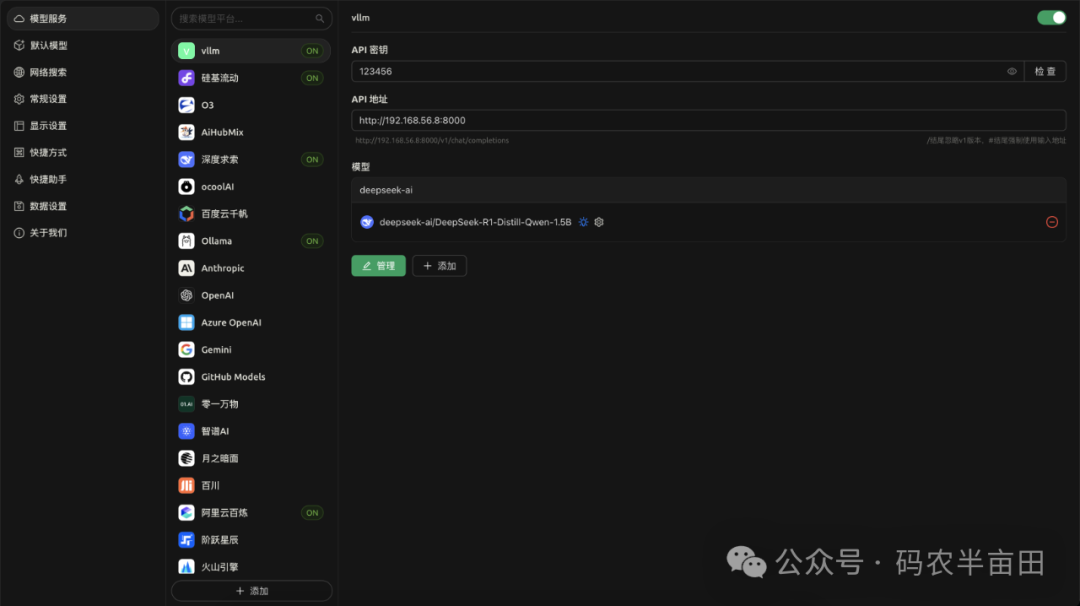Click the search magnifier icon
The image size is (1080, 606).
click(x=320, y=19)
